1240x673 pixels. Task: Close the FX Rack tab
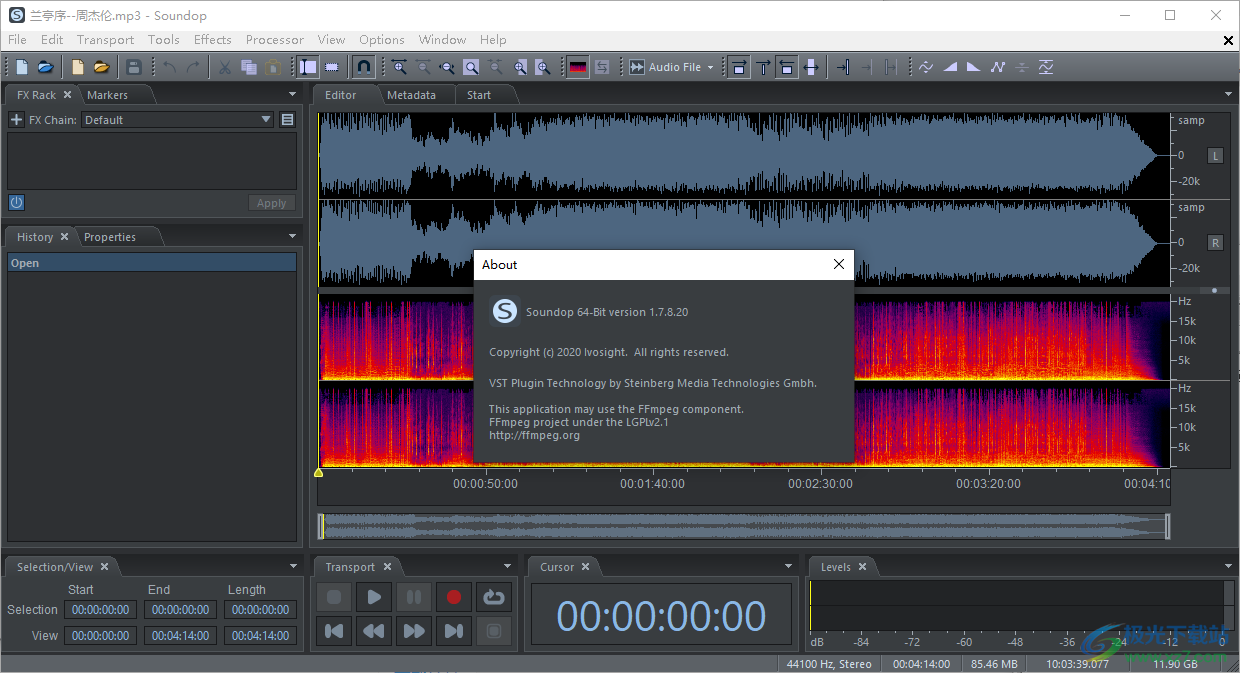[x=67, y=95]
